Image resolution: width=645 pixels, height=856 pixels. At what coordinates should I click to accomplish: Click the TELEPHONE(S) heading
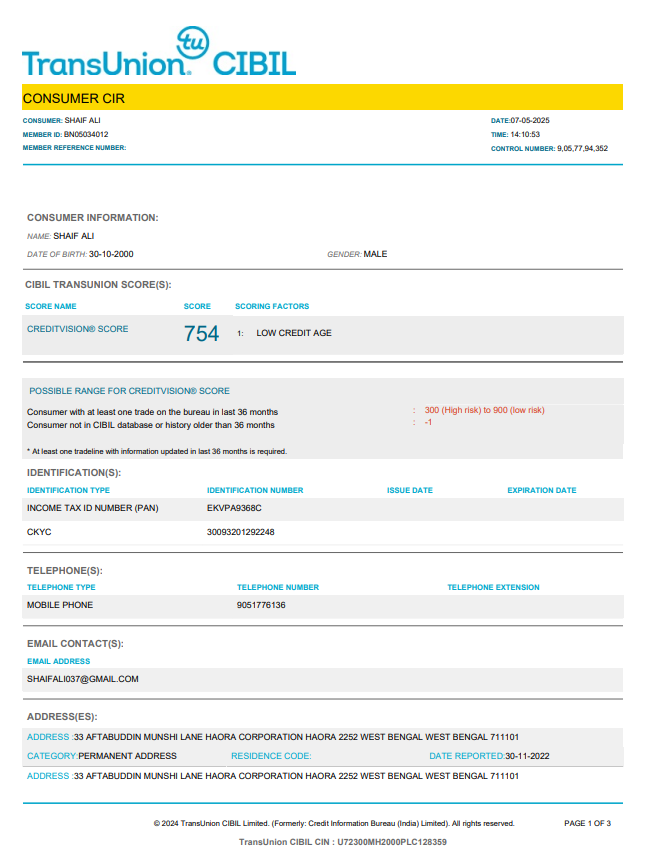pos(64,571)
